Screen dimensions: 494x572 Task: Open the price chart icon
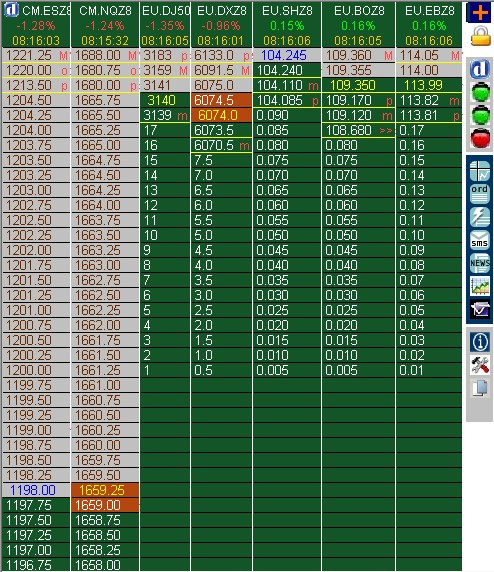click(x=479, y=286)
